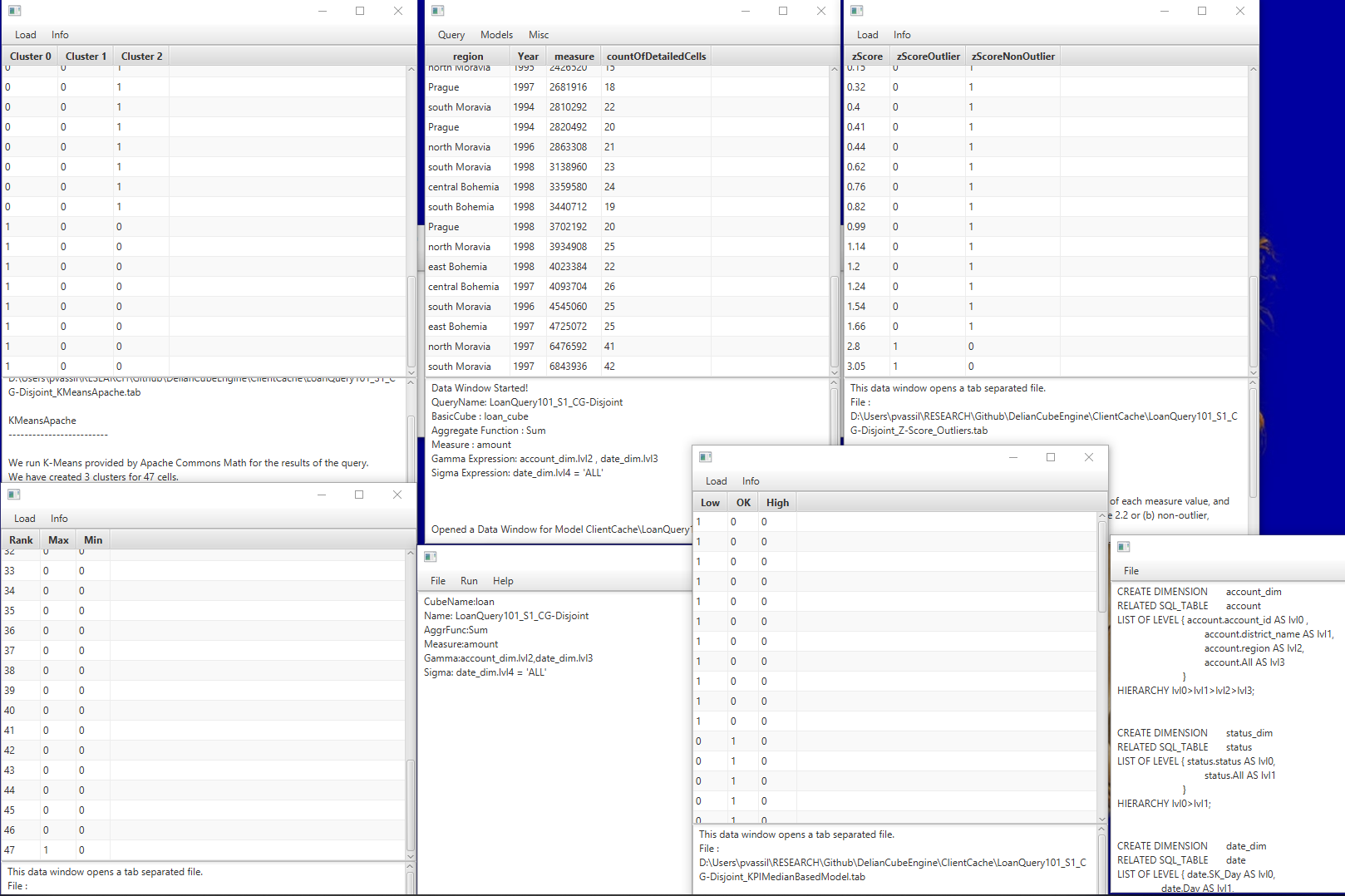
Task: Select the cell with measure 6843936
Action: (x=568, y=367)
